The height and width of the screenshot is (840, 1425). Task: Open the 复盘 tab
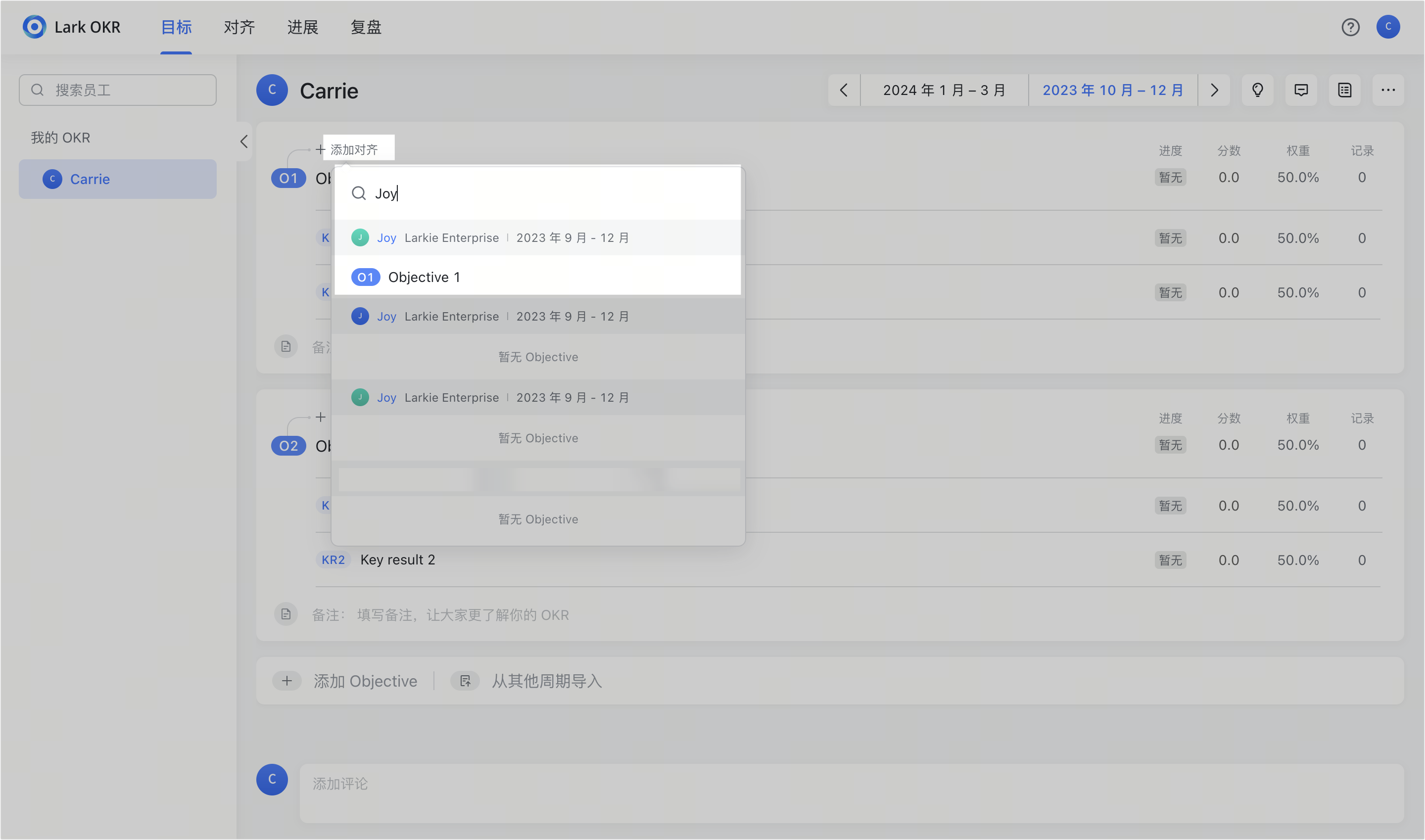tap(366, 27)
